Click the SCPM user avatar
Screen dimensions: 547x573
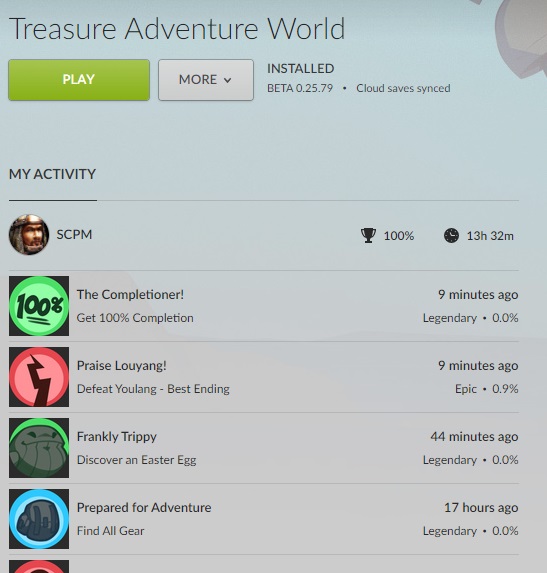point(29,235)
